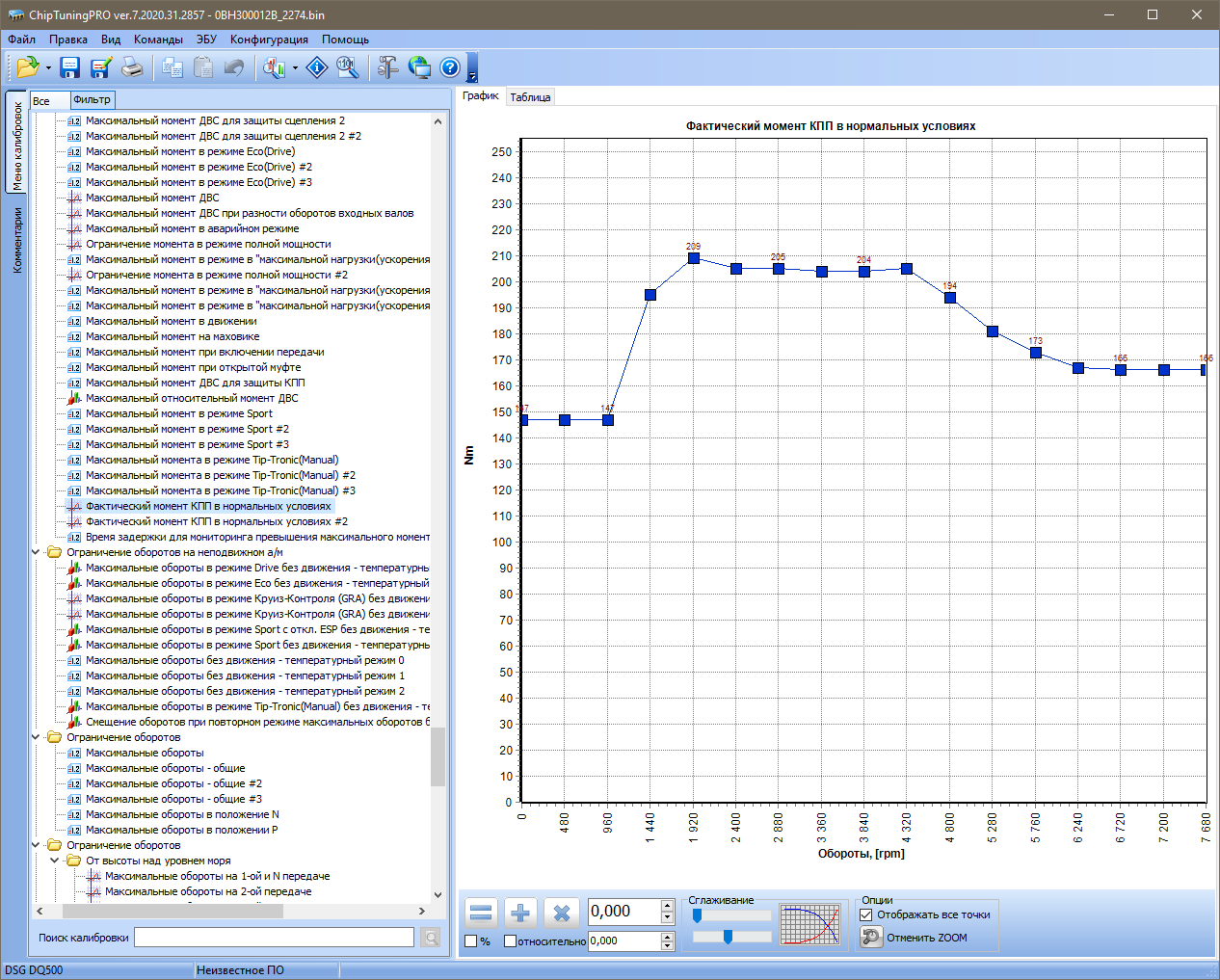1220x980 pixels.
Task: Switch to the Таблица tab
Action: [x=530, y=97]
